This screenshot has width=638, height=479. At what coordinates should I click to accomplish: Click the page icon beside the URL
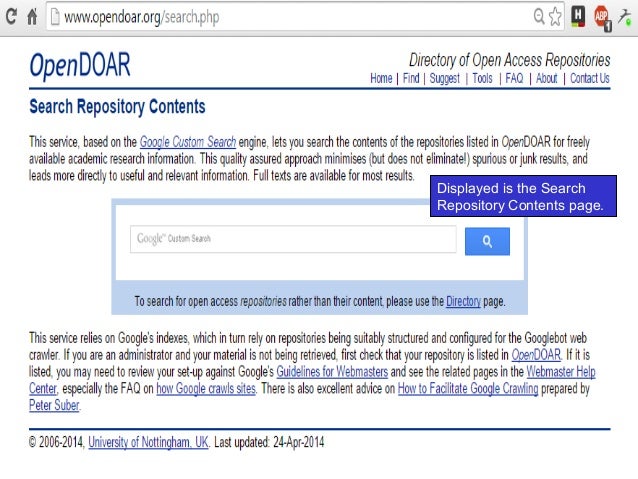coord(55,17)
